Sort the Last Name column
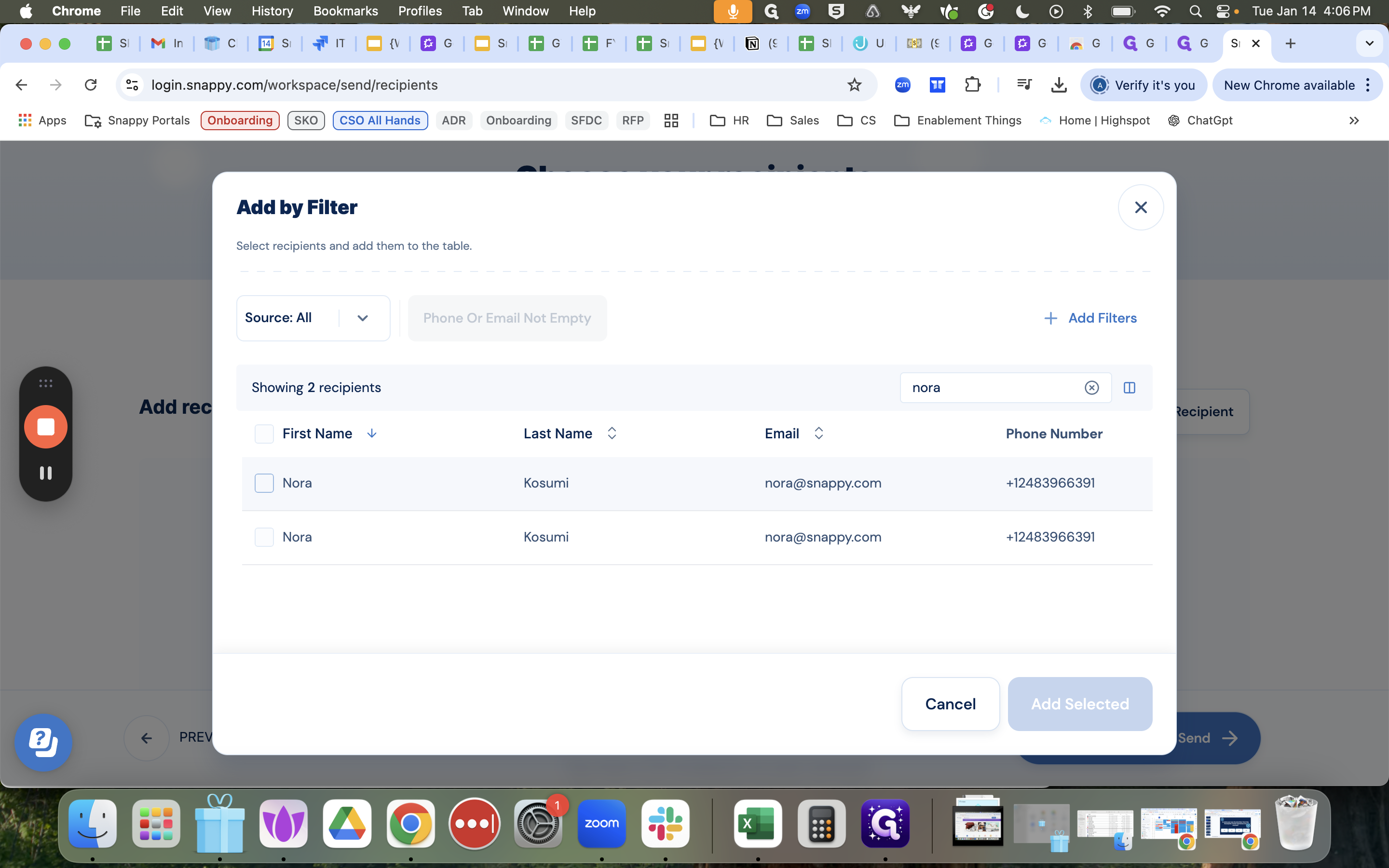 [612, 434]
